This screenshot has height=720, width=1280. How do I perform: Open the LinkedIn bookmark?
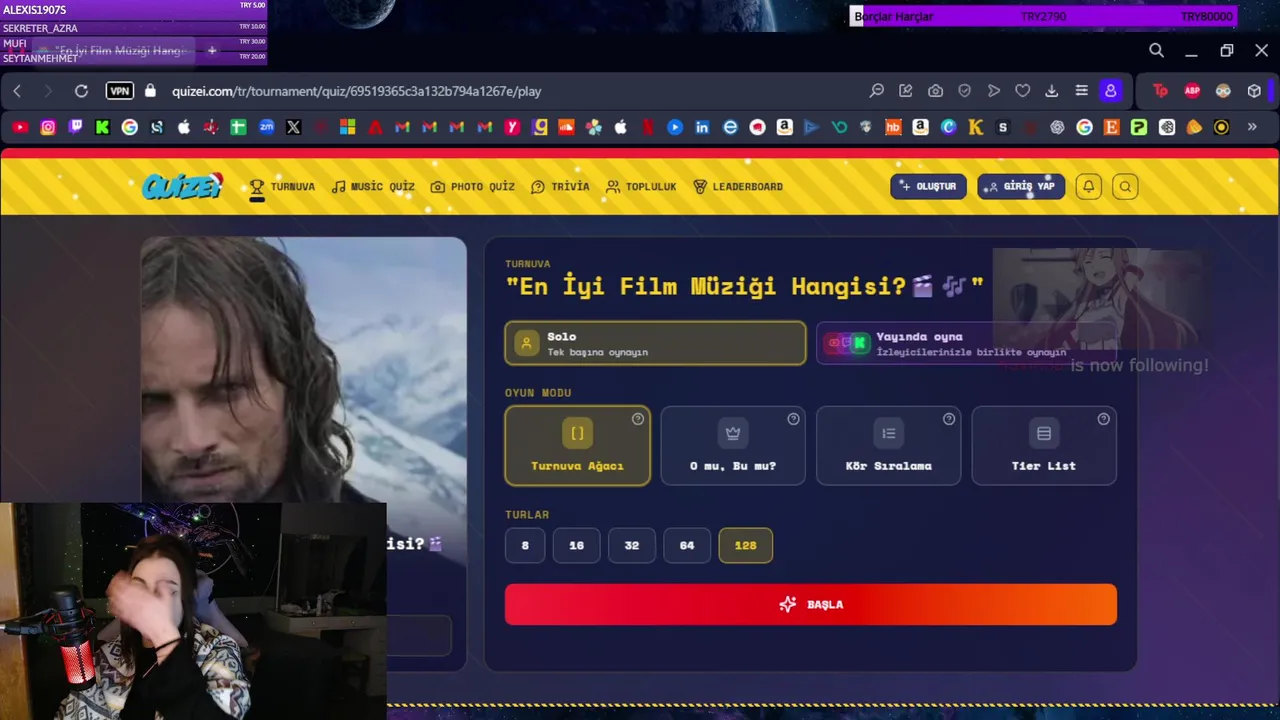click(702, 127)
